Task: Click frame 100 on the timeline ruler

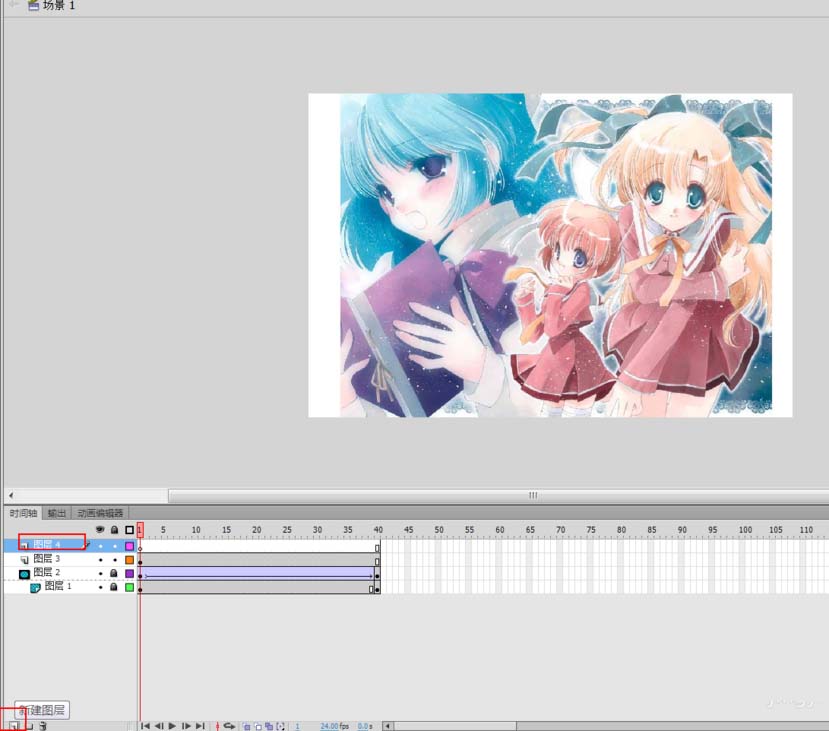Action: tap(745, 530)
